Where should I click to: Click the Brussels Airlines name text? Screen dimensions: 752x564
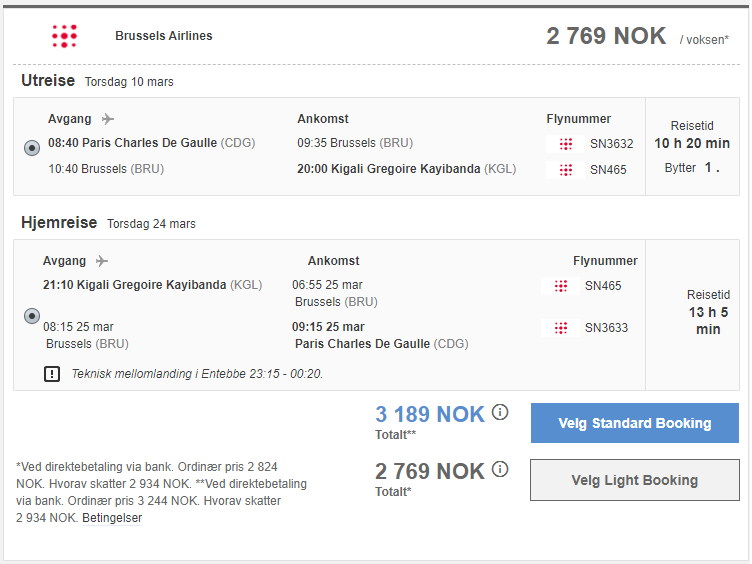pos(164,36)
